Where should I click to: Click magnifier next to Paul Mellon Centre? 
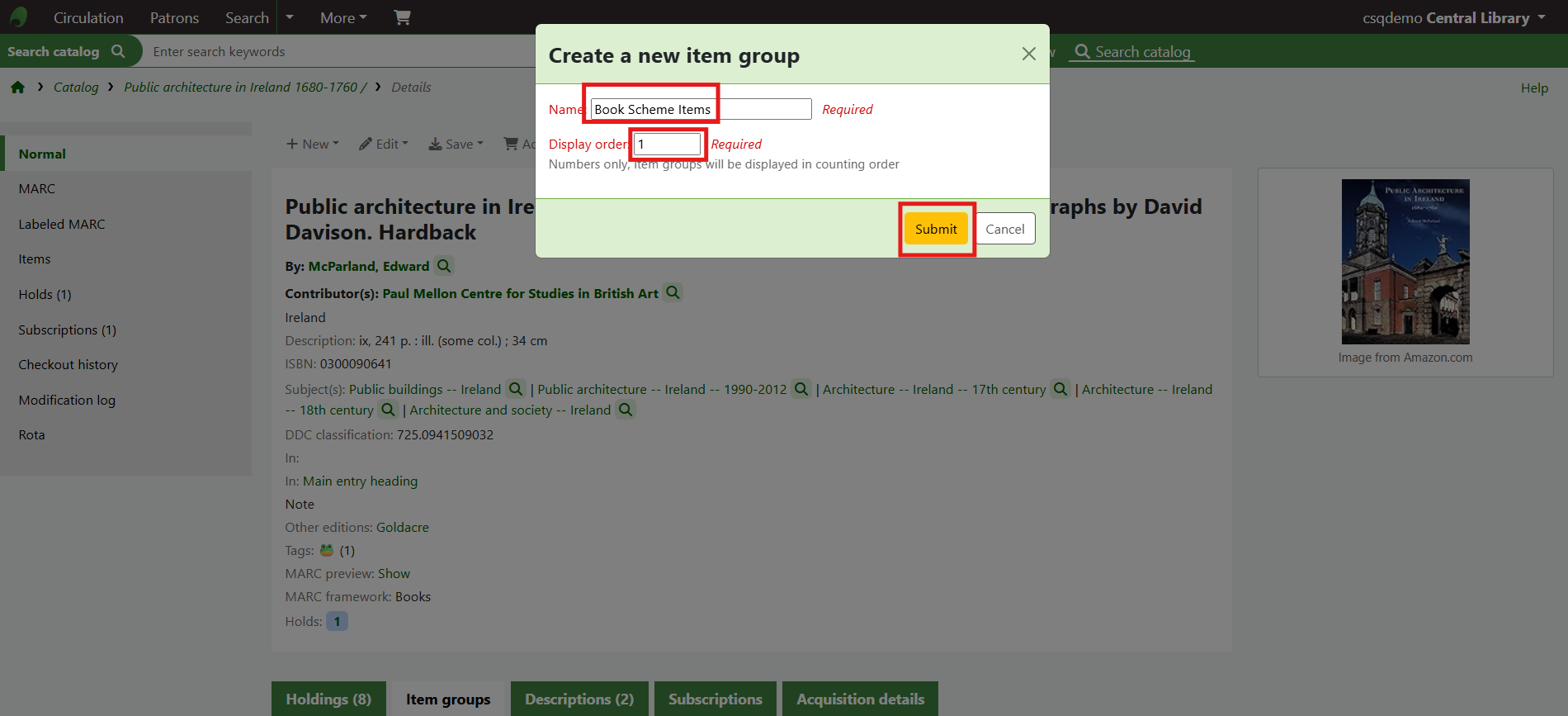click(x=673, y=292)
